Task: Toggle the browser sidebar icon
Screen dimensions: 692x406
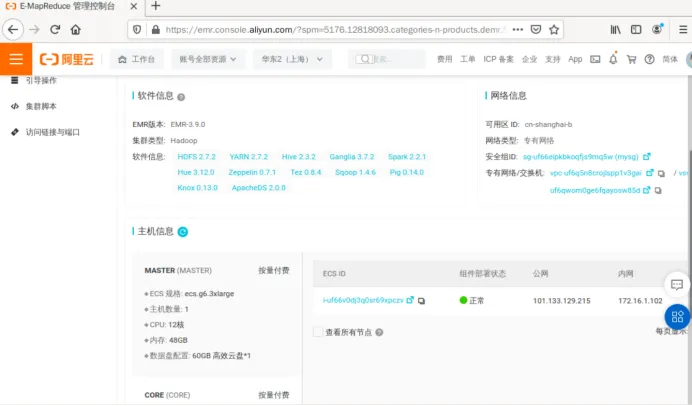Action: pos(636,30)
